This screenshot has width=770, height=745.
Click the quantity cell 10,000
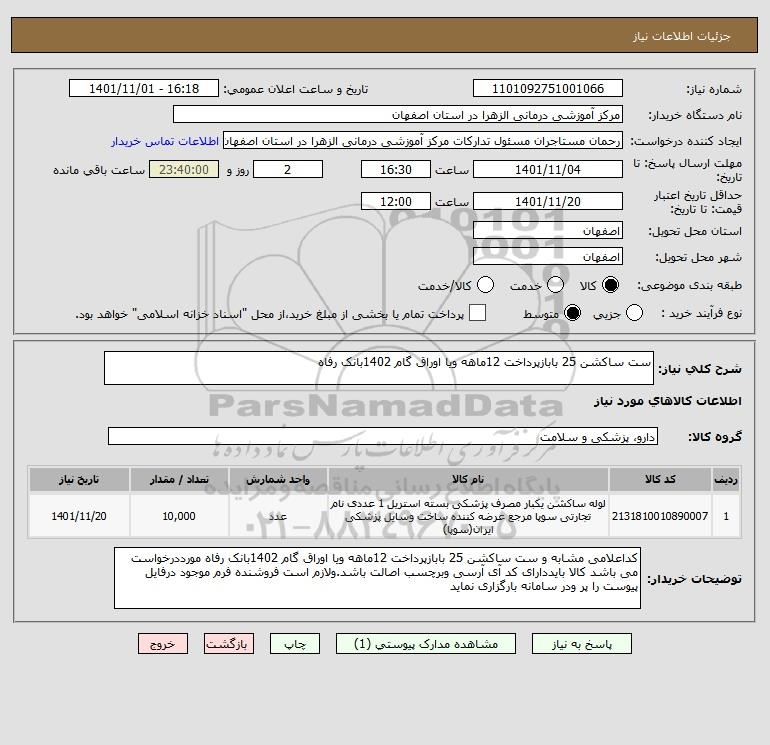[x=179, y=516]
